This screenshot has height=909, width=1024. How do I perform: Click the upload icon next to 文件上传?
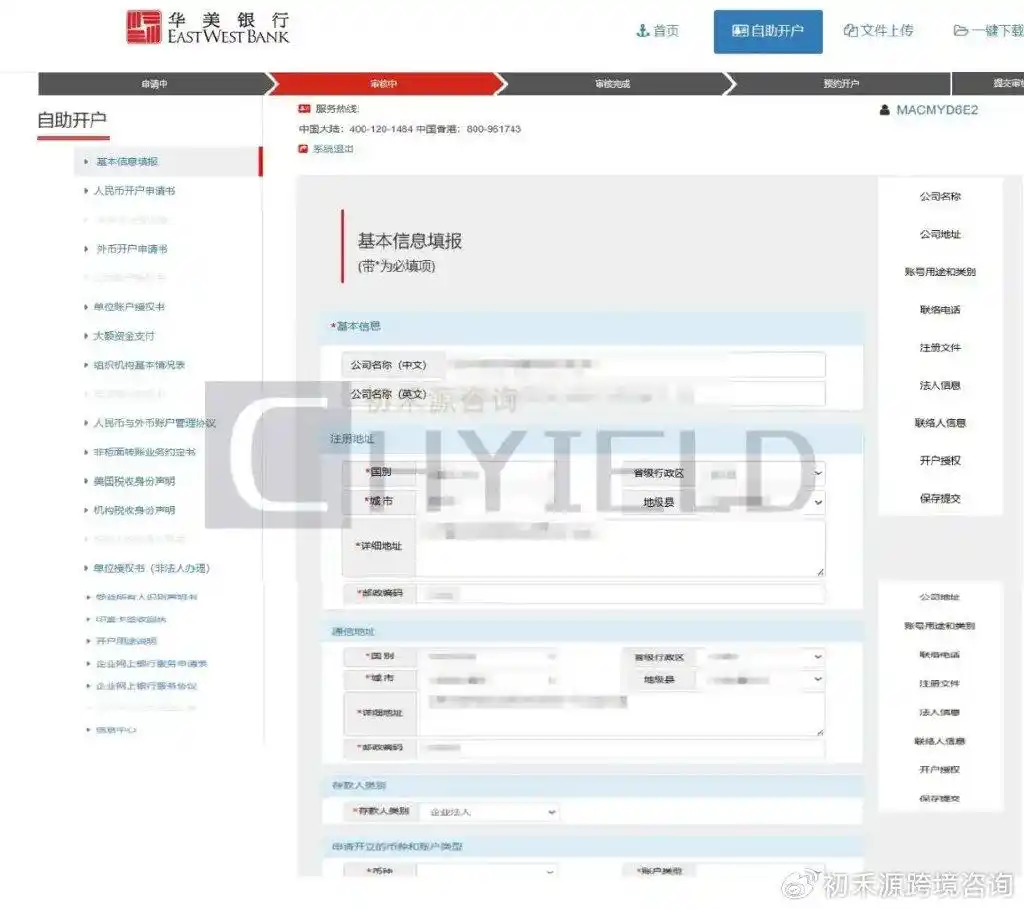(850, 31)
